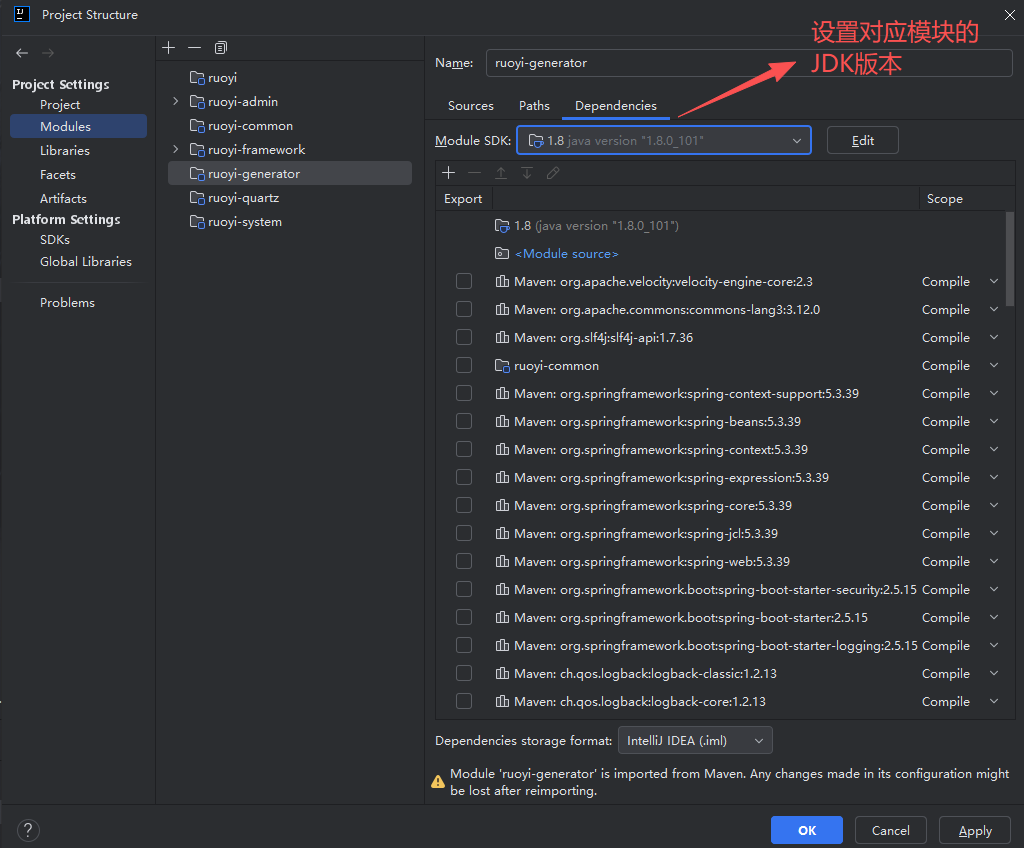
Task: Open Facets settings section
Action: pos(58,175)
